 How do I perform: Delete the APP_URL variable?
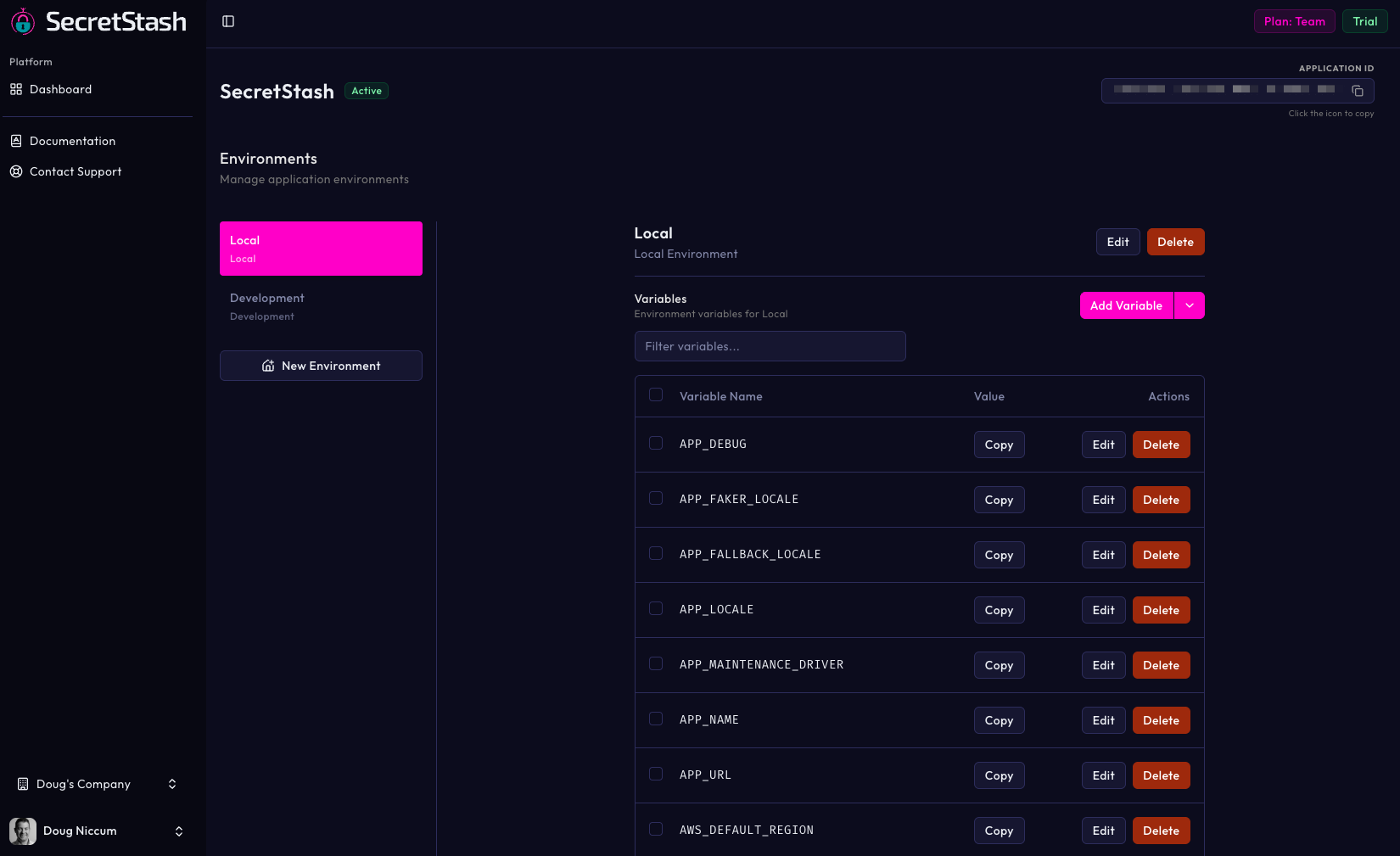point(1162,775)
